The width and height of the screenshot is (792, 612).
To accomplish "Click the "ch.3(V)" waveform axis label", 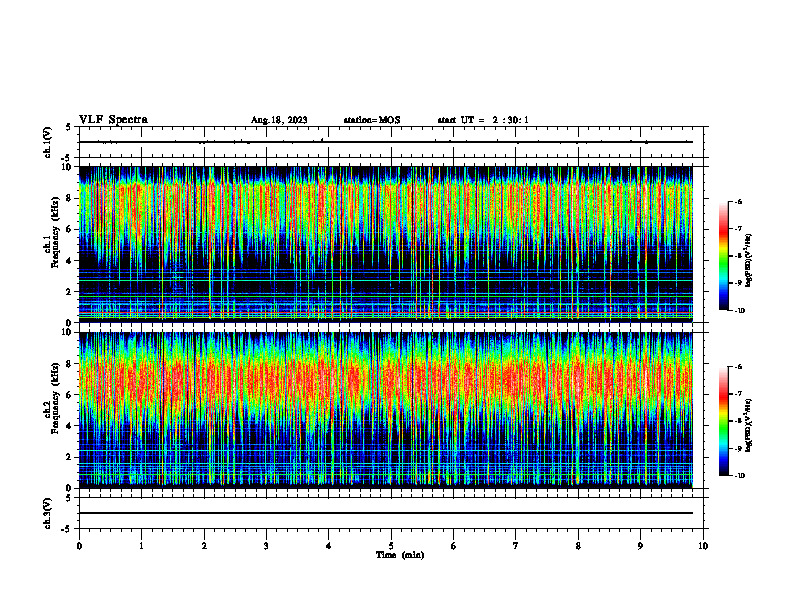I will (48, 513).
